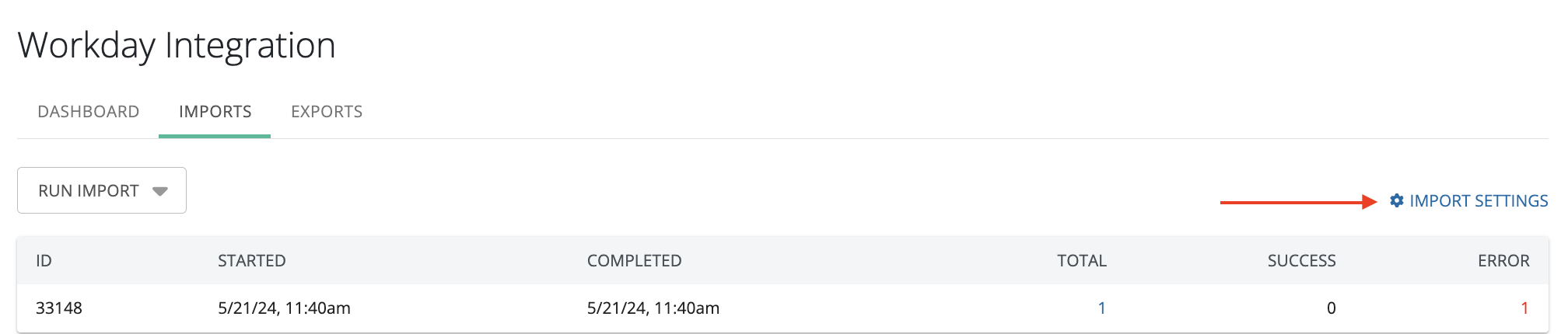This screenshot has height=334, width=1568.
Task: Click the Completed column header
Action: 634,261
